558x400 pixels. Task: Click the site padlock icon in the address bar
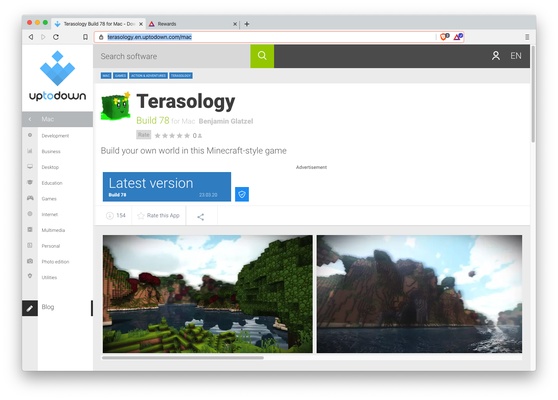pos(101,37)
